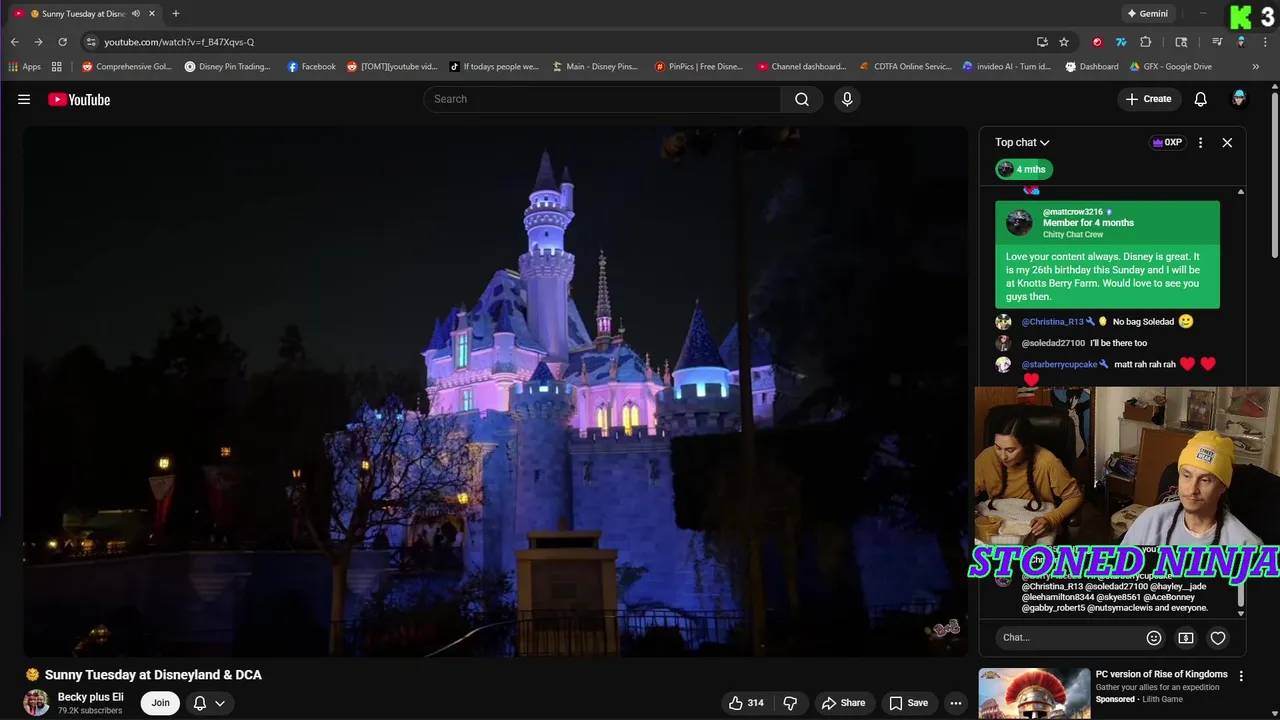Dislike the video with thumbs down
The image size is (1280, 720).
coord(790,703)
